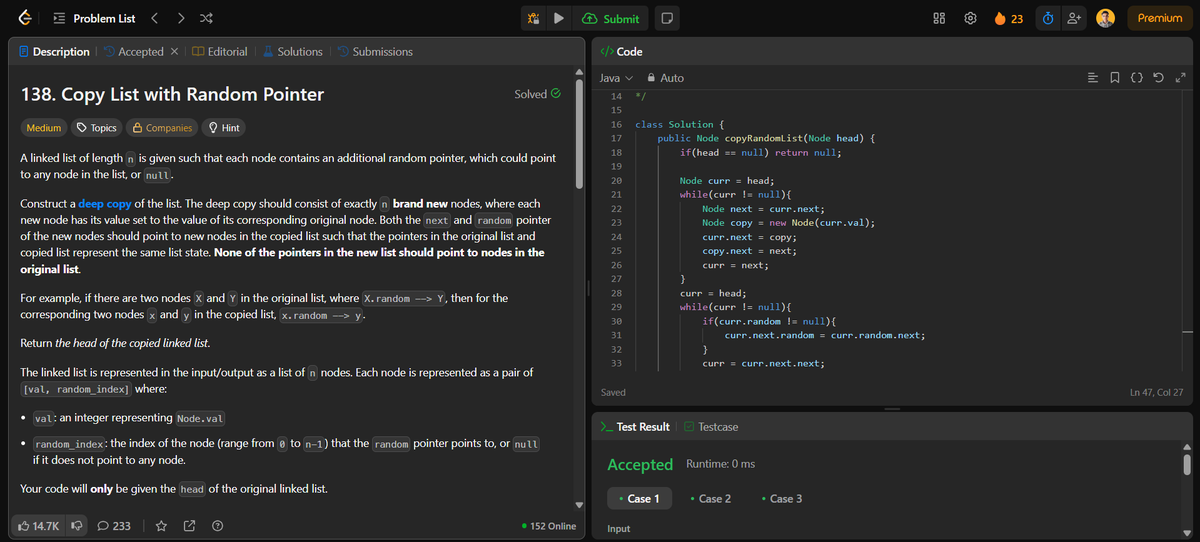Start the stopwatch timer

1047,18
